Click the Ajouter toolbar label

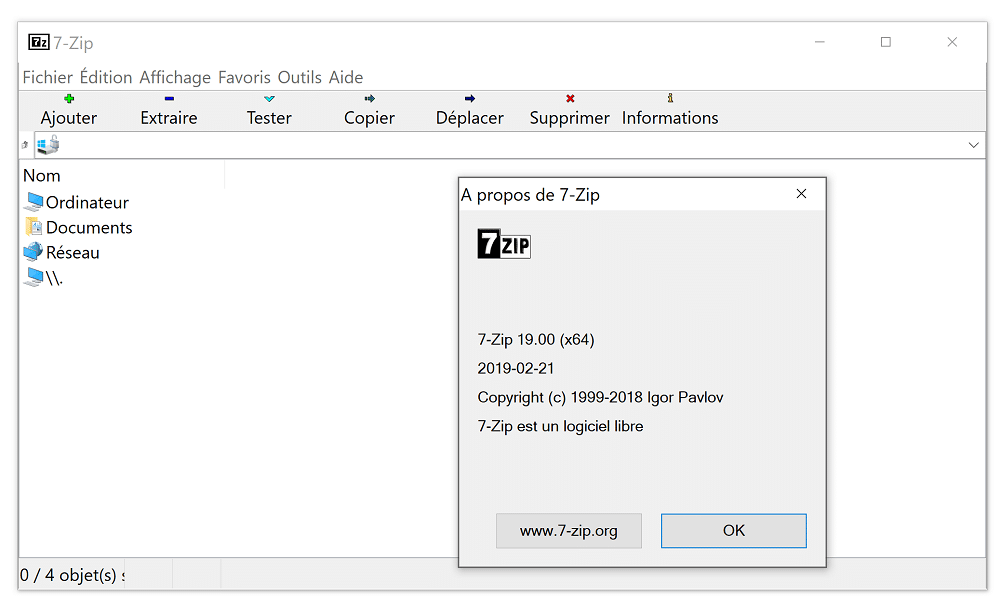tap(69, 118)
